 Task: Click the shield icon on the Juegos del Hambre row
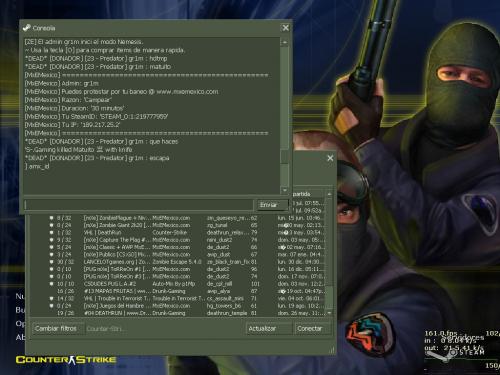(51, 306)
